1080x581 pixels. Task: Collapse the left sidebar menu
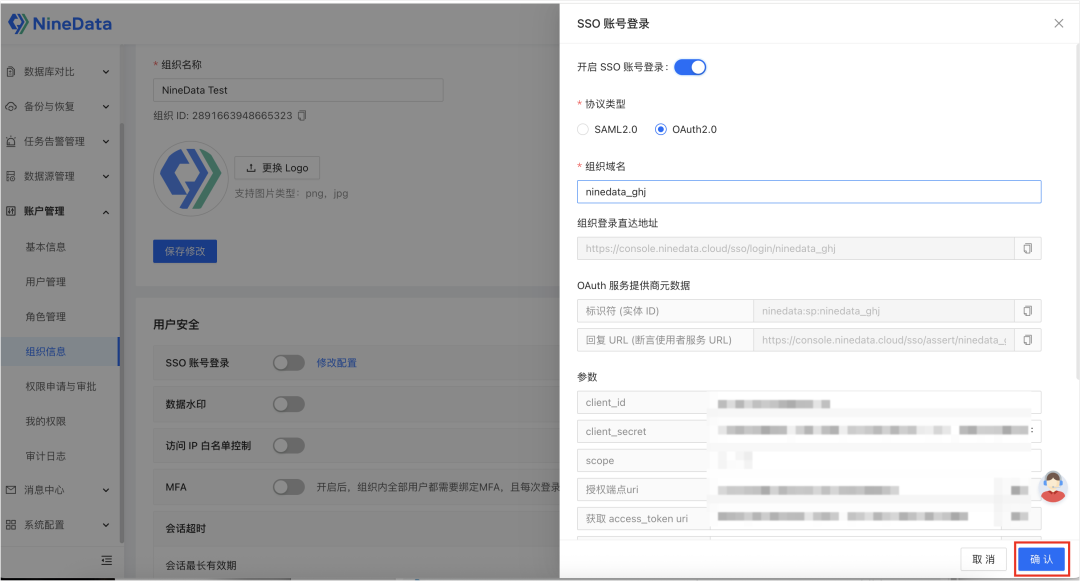coord(106,560)
